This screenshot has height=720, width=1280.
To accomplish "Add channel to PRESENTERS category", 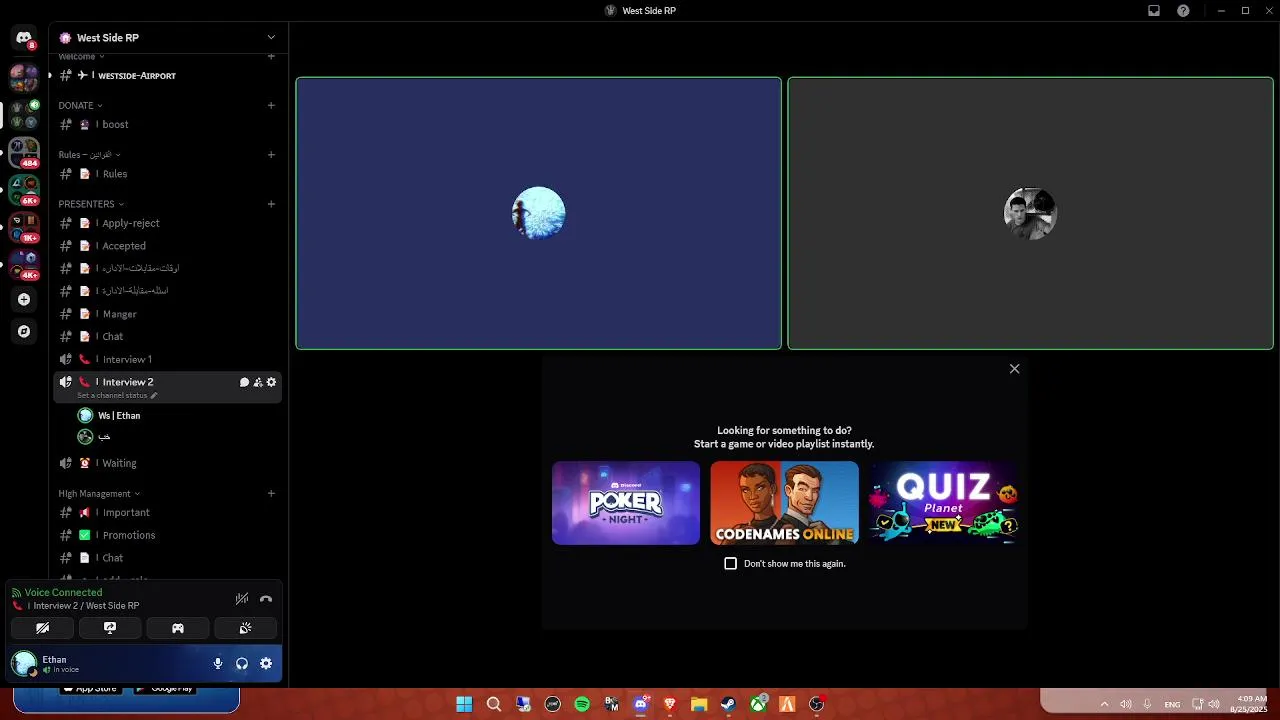I will 271,204.
